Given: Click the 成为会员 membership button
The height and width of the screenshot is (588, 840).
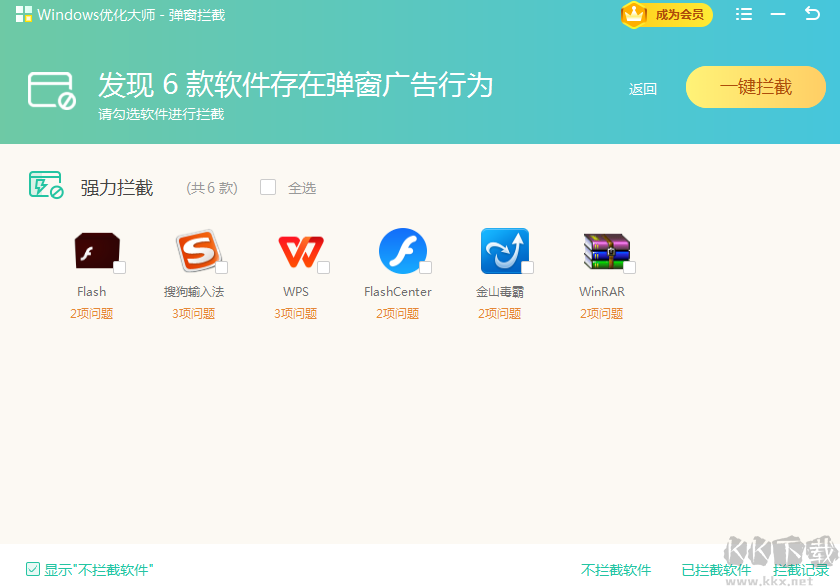Looking at the screenshot, I should tap(666, 15).
